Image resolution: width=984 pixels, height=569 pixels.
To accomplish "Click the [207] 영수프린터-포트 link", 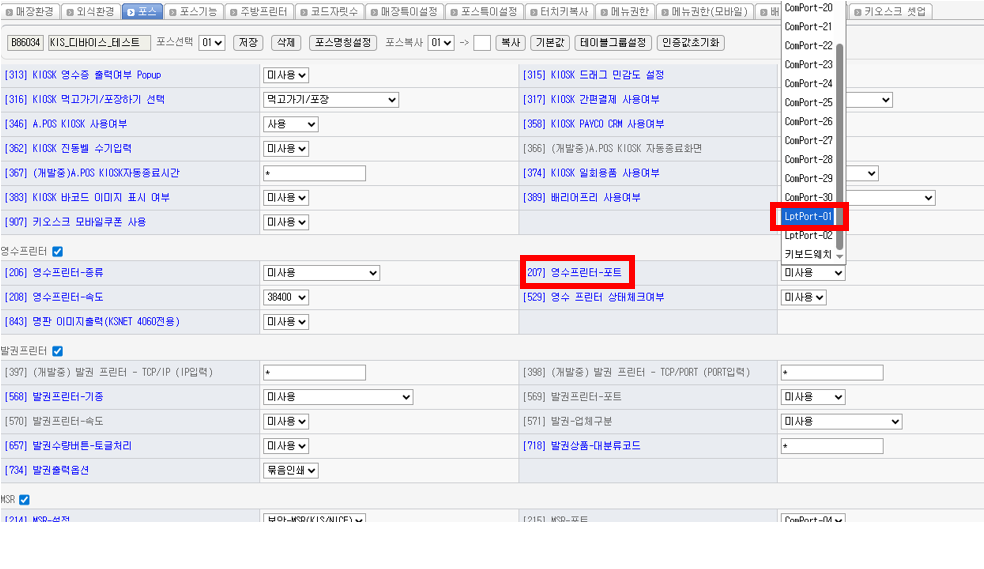I will [578, 272].
